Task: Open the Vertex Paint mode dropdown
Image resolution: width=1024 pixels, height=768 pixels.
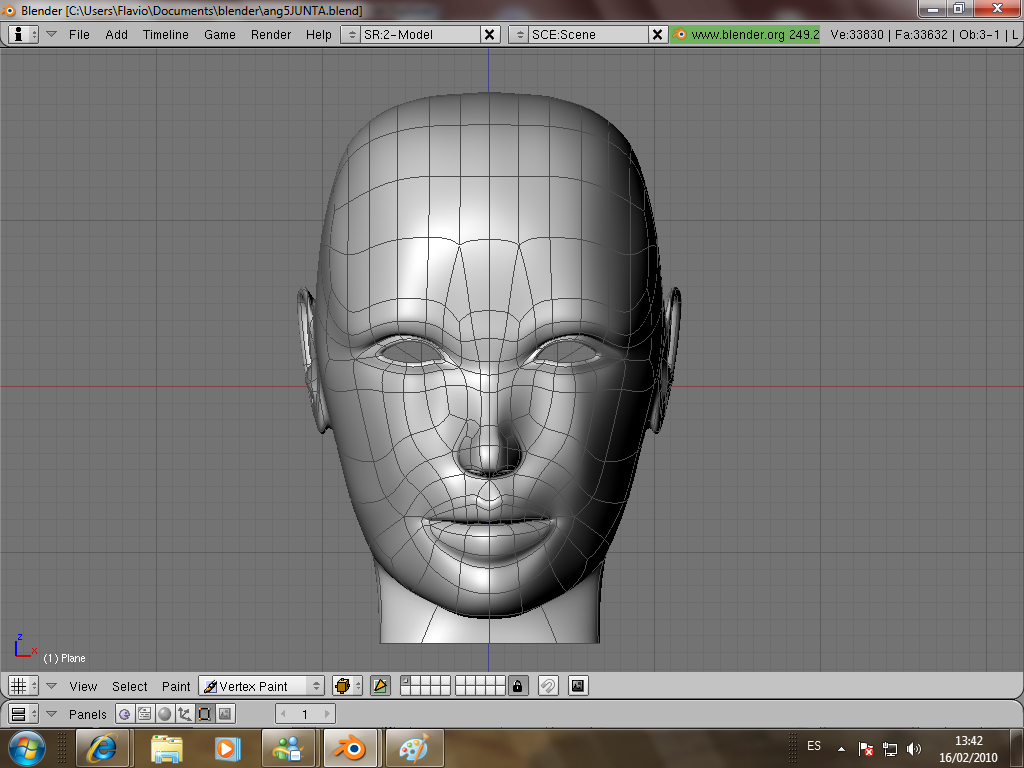Action: (x=262, y=686)
